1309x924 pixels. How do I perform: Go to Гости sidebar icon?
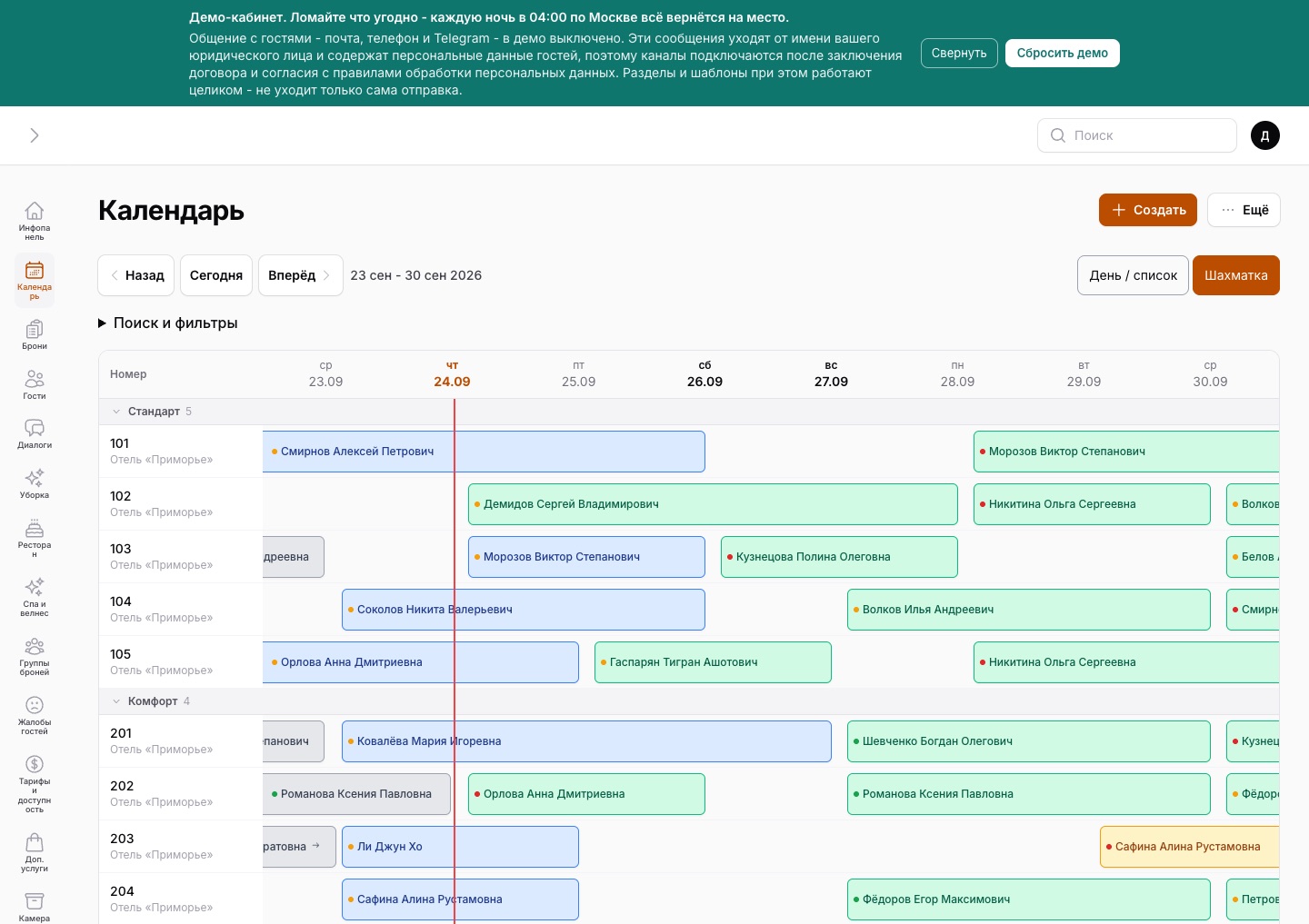pyautogui.click(x=35, y=384)
